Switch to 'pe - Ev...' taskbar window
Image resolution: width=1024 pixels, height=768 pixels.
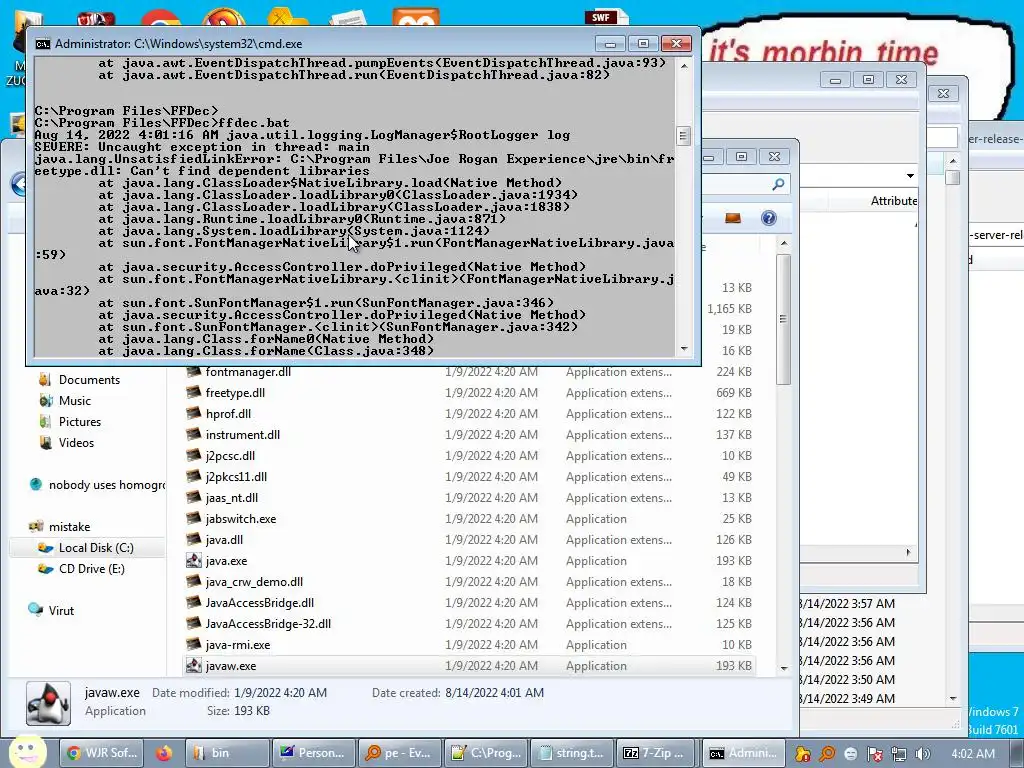click(x=399, y=753)
